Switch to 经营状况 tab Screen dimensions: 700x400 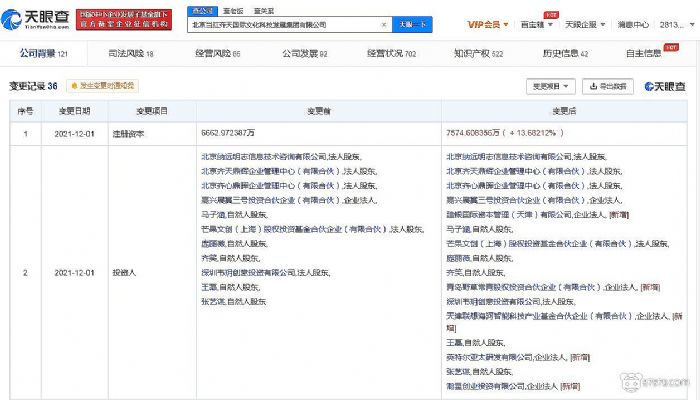click(x=392, y=54)
